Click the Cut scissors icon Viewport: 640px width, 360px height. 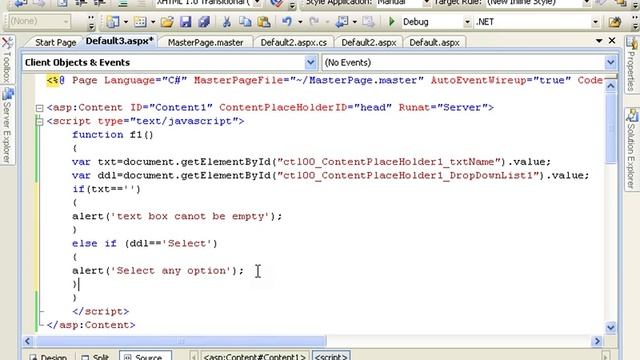click(227, 22)
